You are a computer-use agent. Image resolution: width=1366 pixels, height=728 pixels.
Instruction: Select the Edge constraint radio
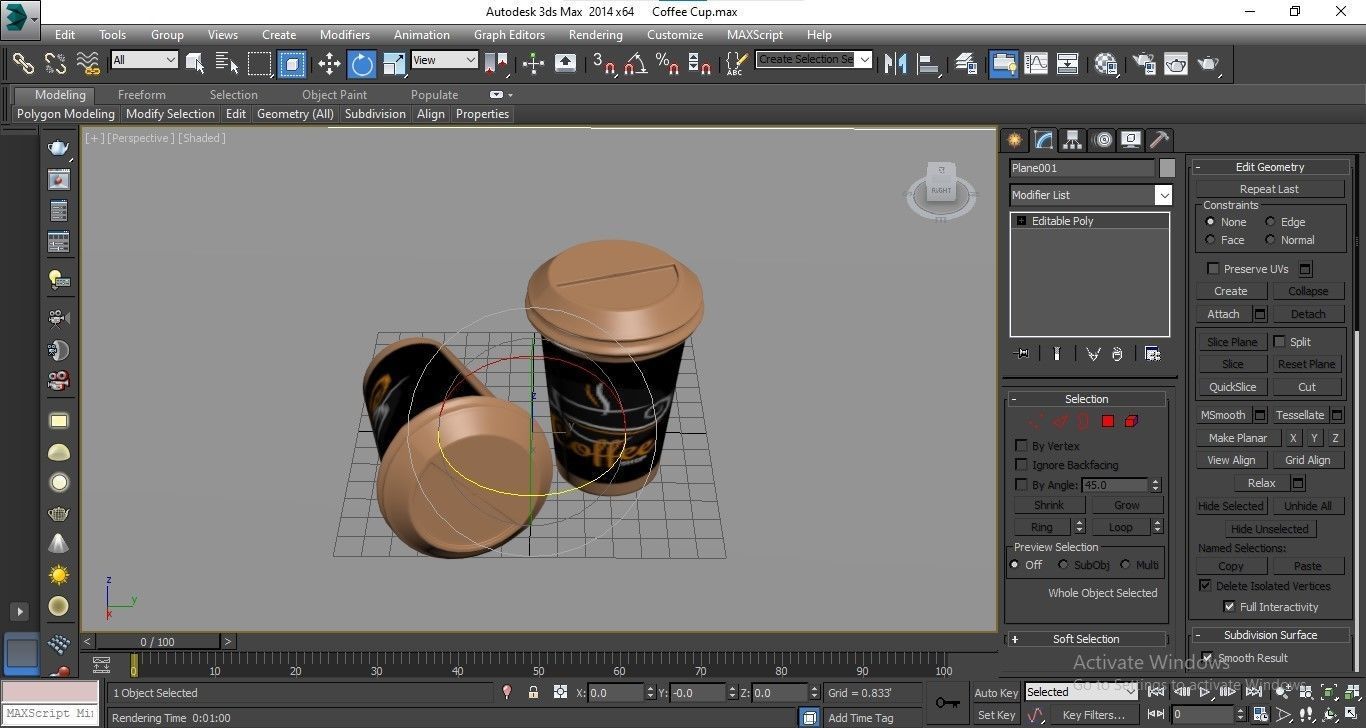[x=1270, y=222]
